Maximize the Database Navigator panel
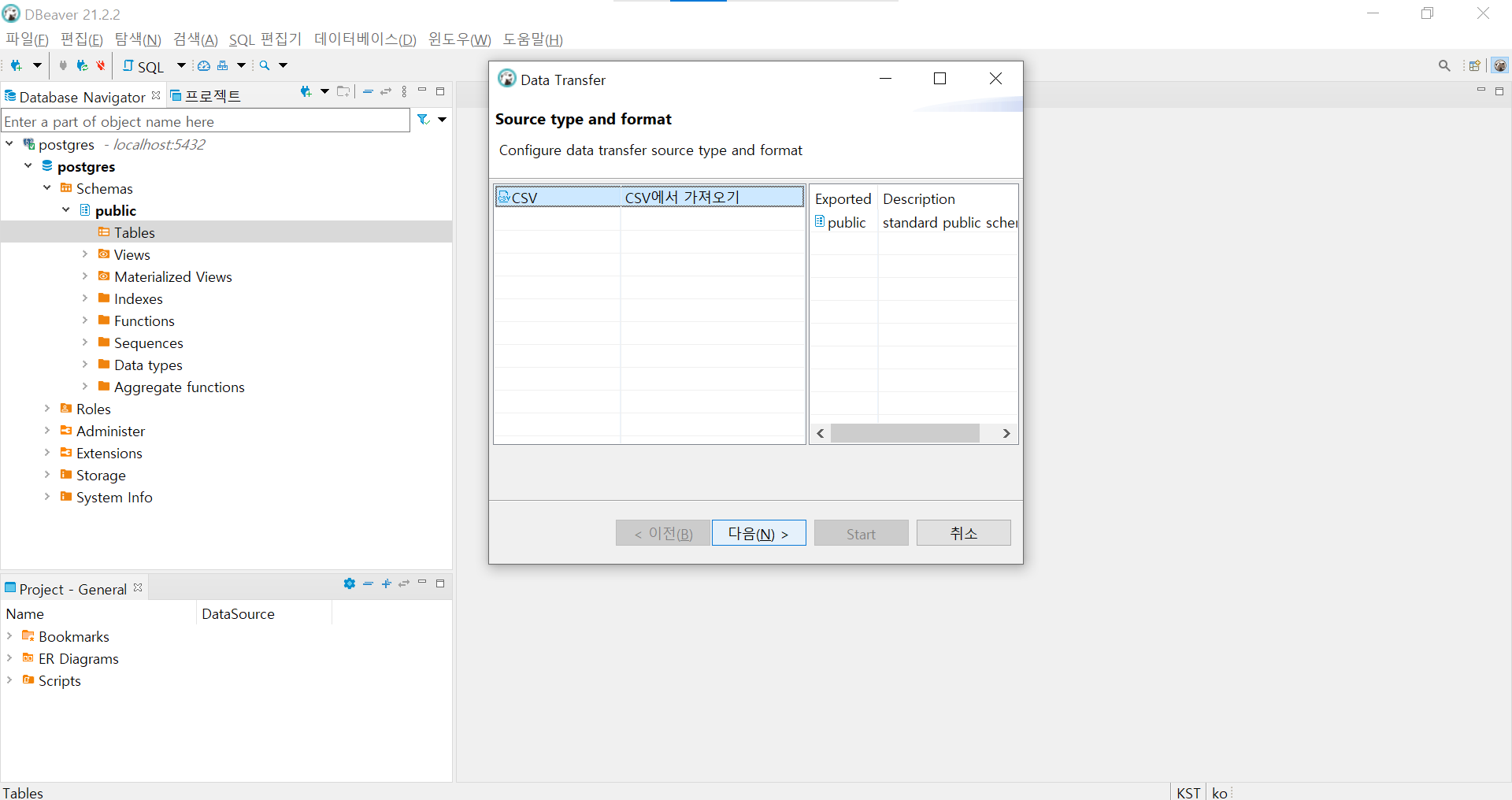1512x800 pixels. click(440, 91)
